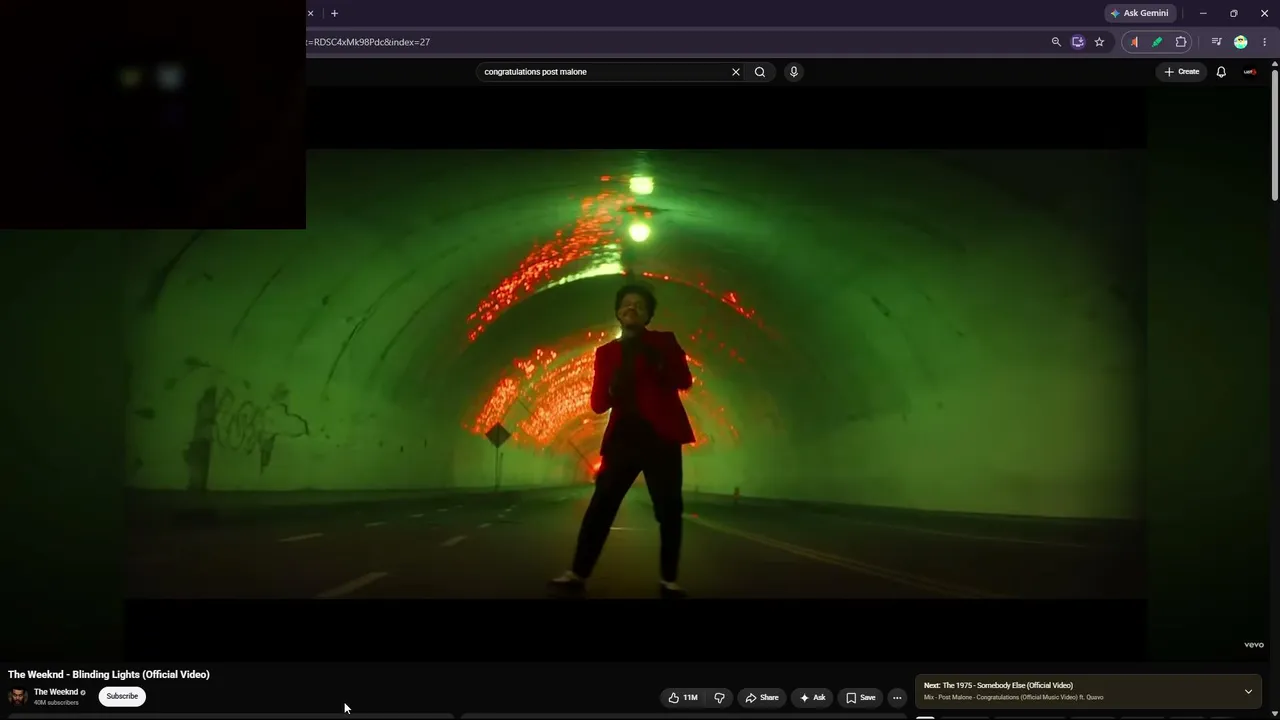Open the Chrome profile avatar
1280x720 pixels.
[1241, 42]
